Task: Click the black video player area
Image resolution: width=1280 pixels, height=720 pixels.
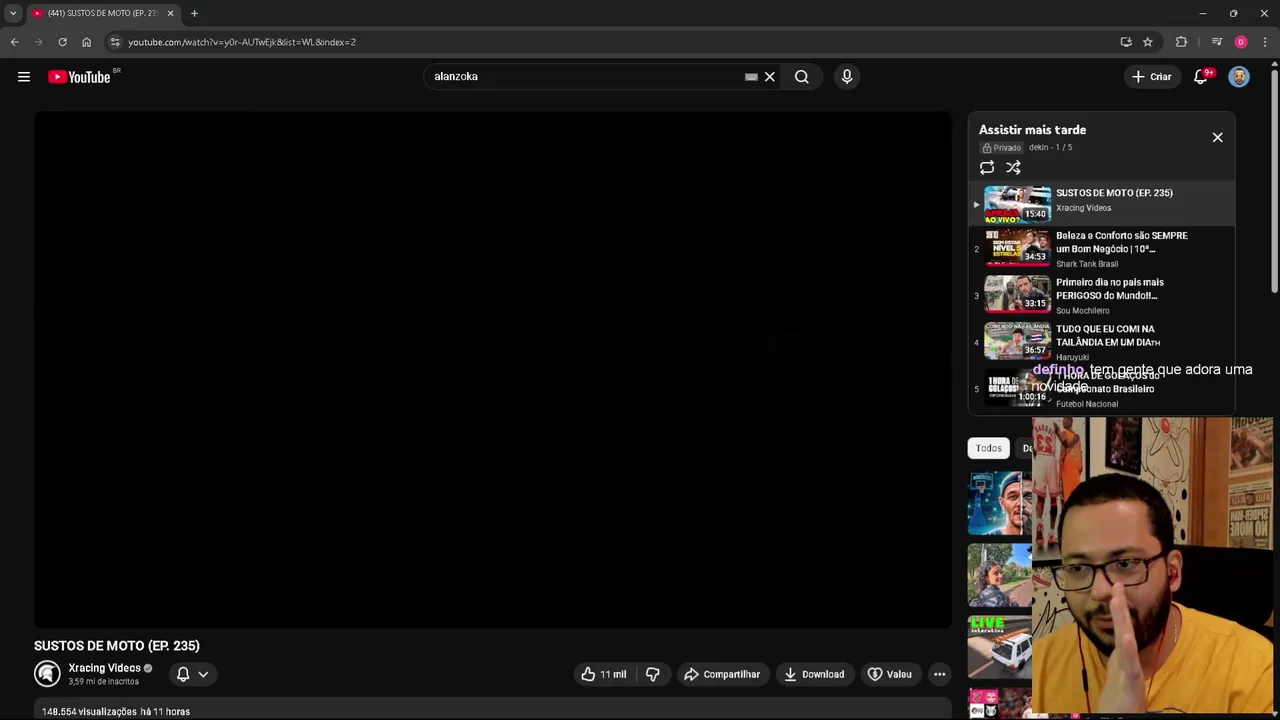Action: pos(493,370)
